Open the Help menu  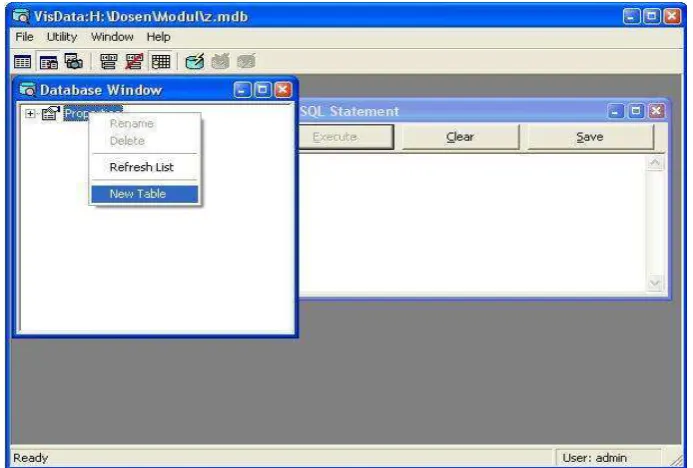(158, 37)
